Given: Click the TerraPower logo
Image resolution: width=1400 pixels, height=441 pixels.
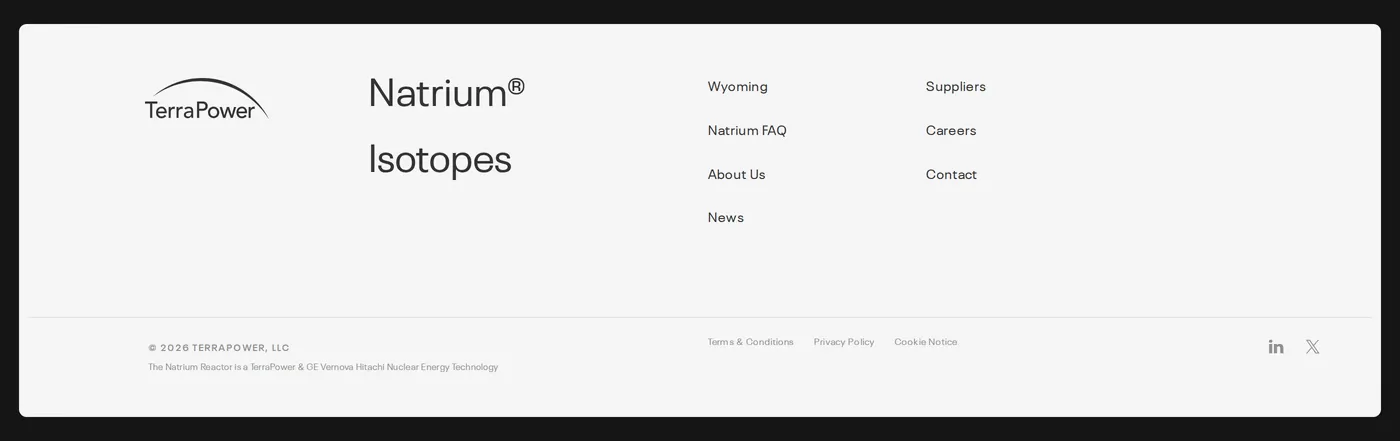Looking at the screenshot, I should point(207,99).
